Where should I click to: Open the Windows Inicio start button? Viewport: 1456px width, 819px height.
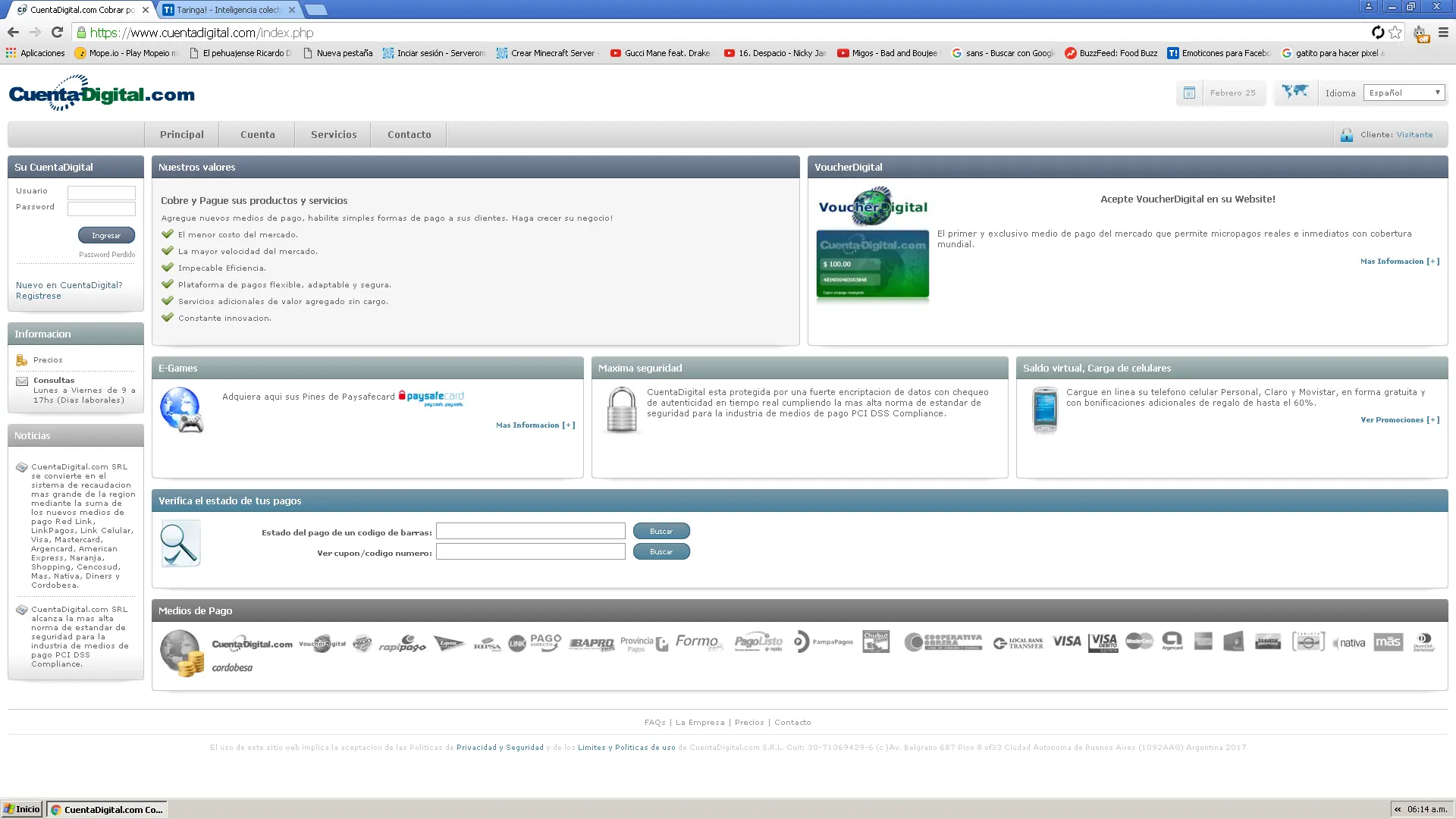coord(22,809)
